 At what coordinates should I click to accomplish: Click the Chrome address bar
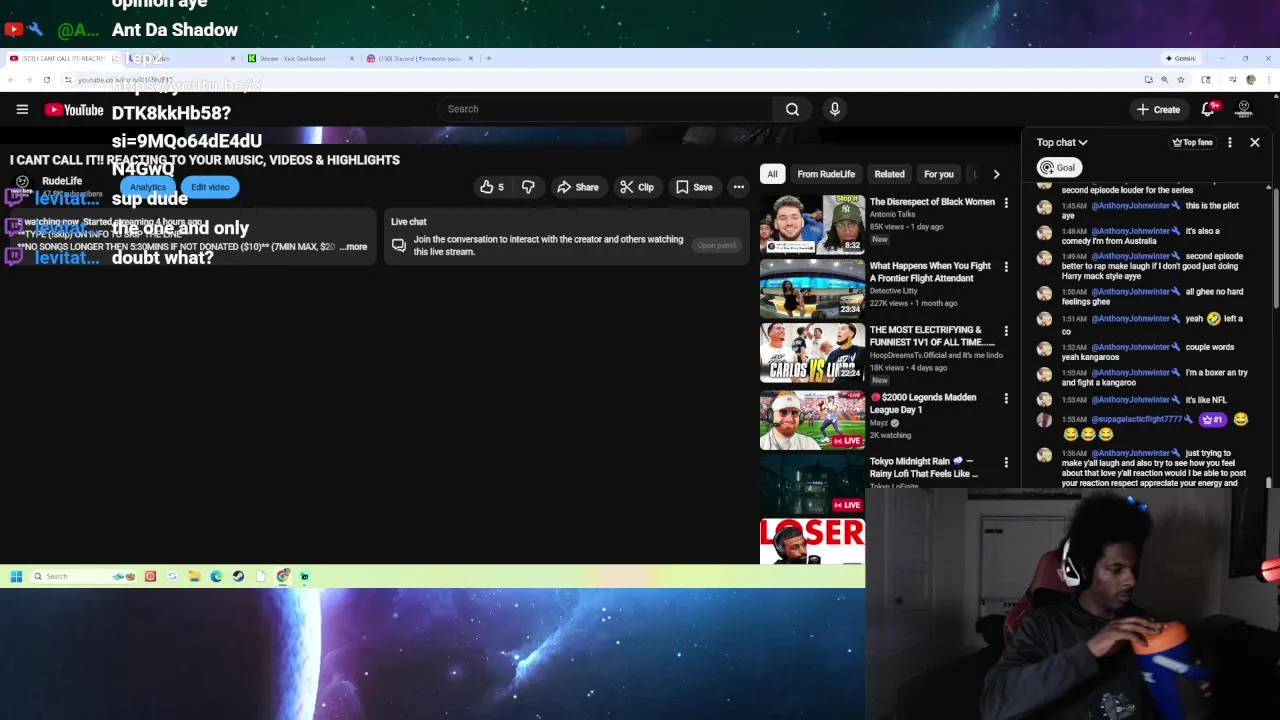click(600, 80)
